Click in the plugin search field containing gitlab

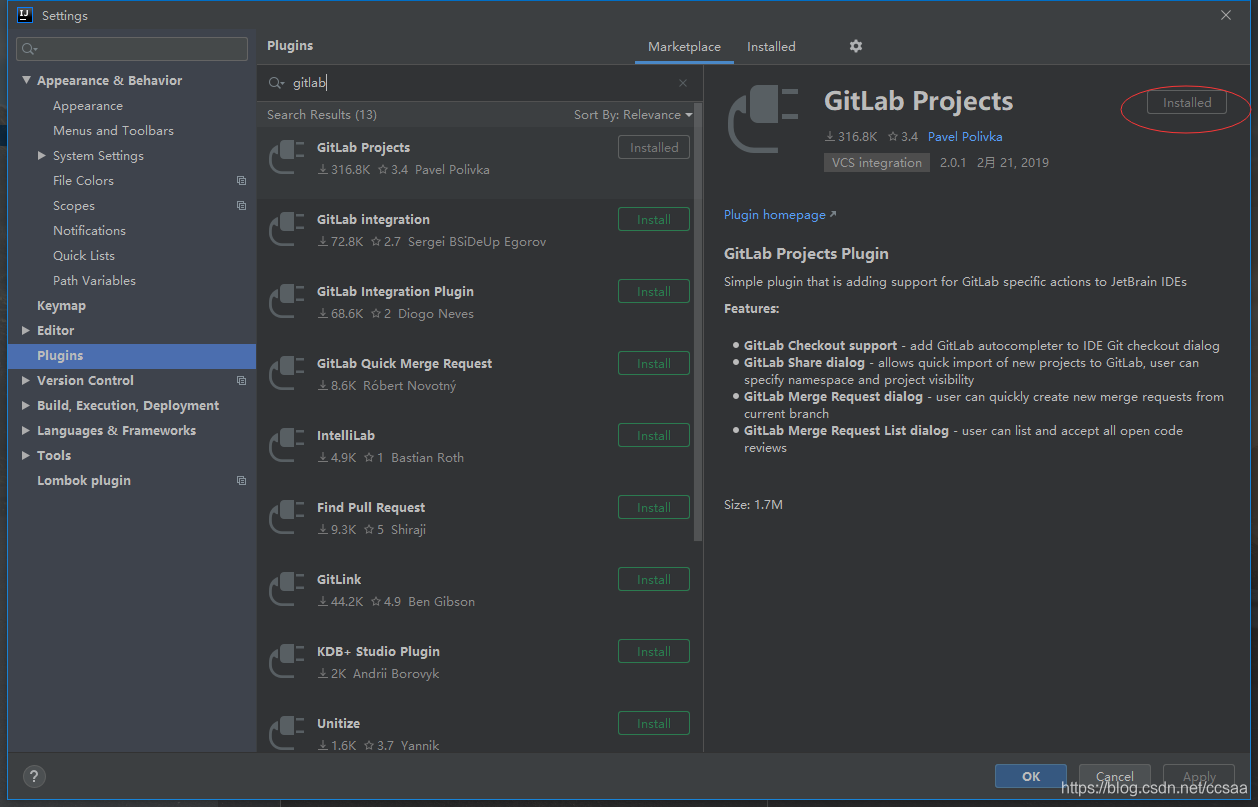pyautogui.click(x=480, y=84)
